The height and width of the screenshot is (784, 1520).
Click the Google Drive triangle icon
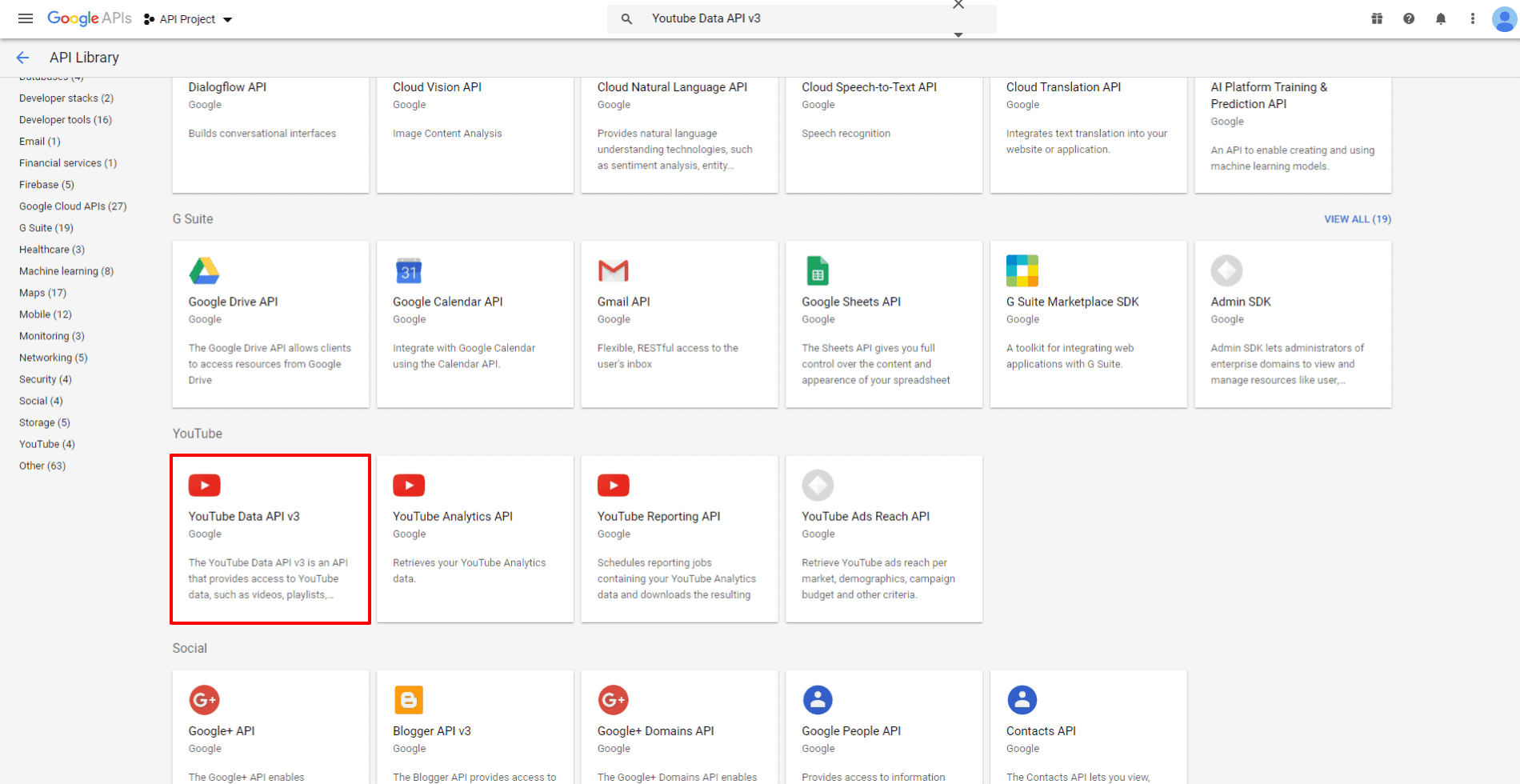coord(204,271)
